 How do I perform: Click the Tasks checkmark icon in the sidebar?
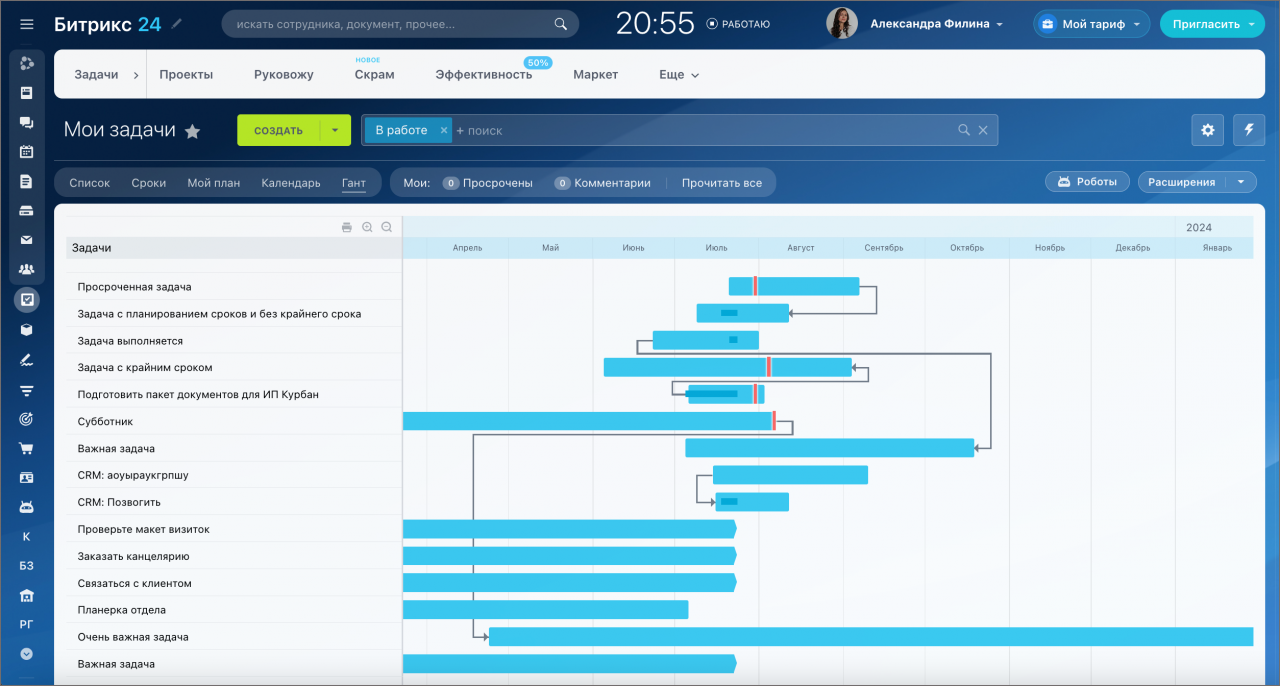tap(27, 298)
